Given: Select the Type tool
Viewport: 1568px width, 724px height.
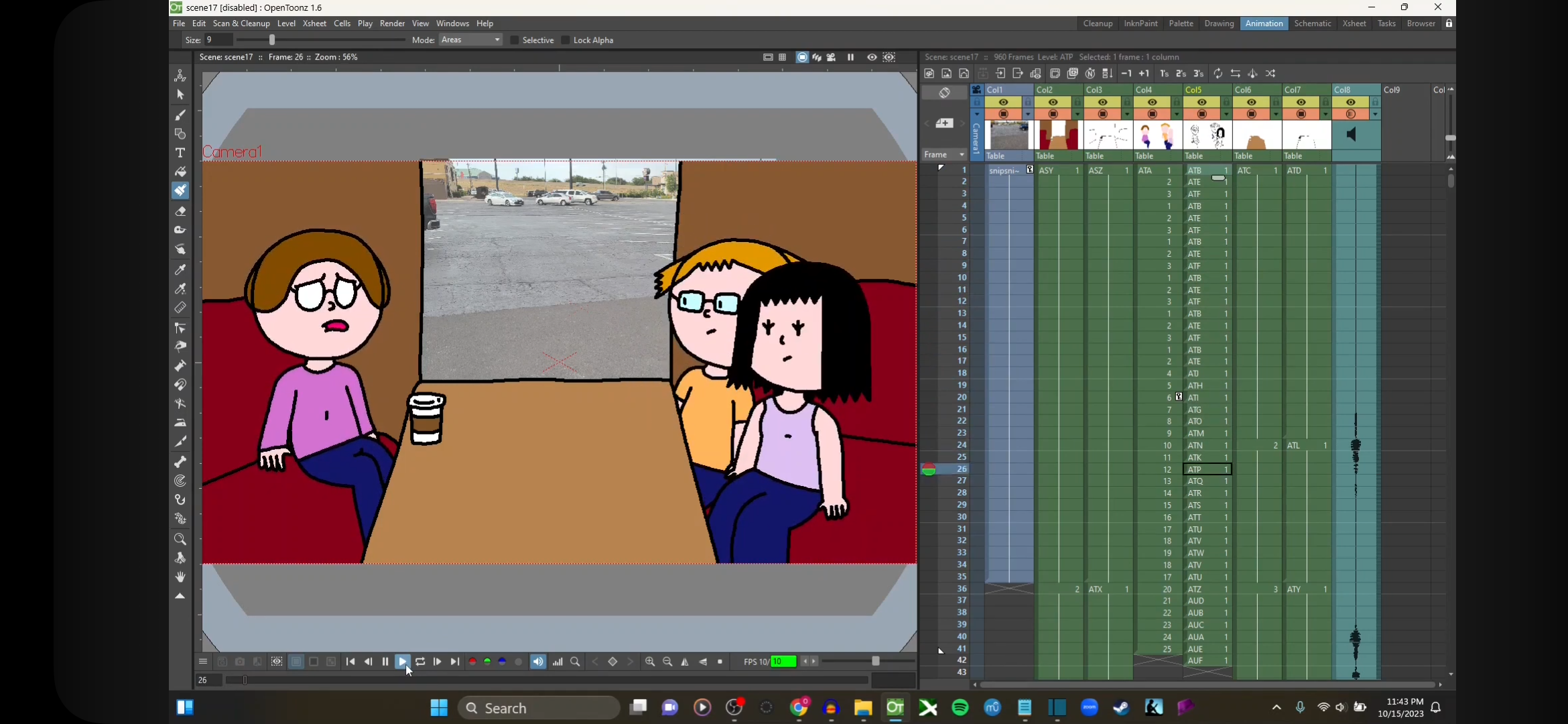Looking at the screenshot, I should pos(180,153).
